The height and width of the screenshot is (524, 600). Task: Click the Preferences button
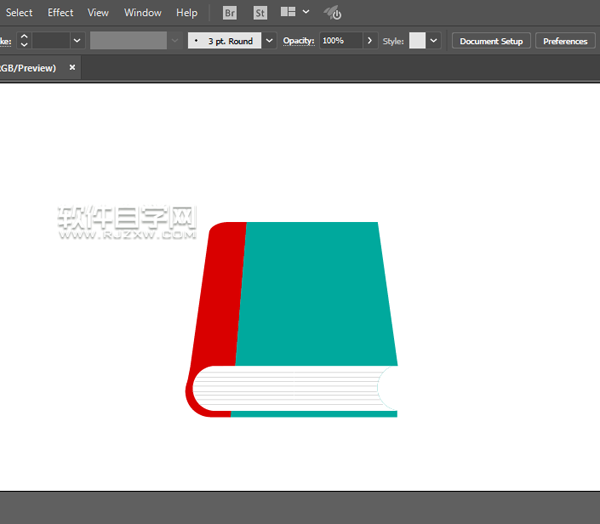click(x=565, y=41)
